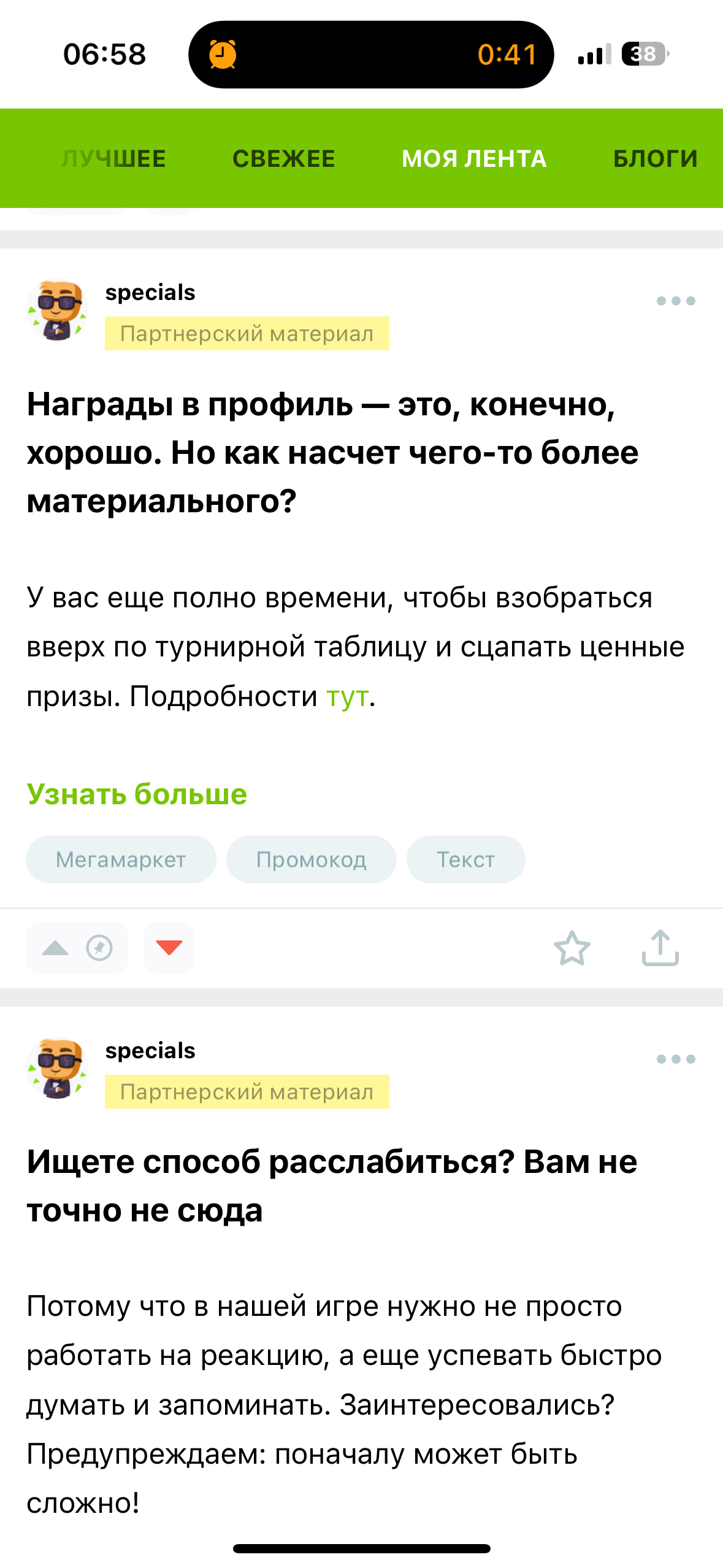Click the Узнать больше link
Viewport: 723px width, 1568px height.
(137, 794)
